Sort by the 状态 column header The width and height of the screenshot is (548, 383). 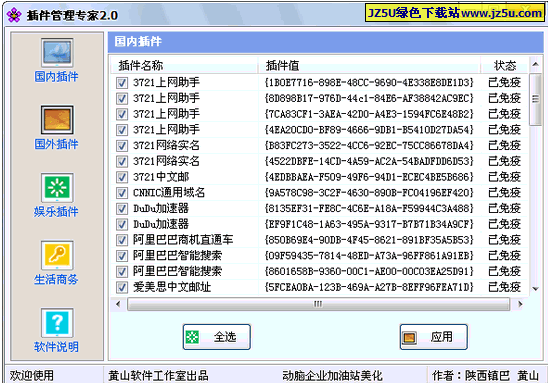[x=505, y=65]
